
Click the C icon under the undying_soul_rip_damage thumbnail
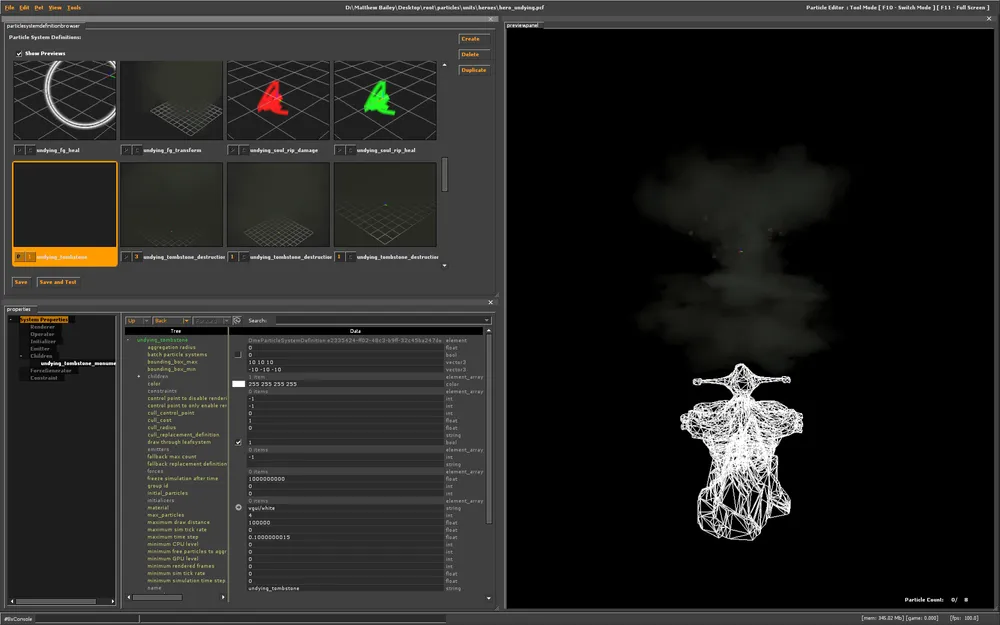pyautogui.click(x=243, y=150)
